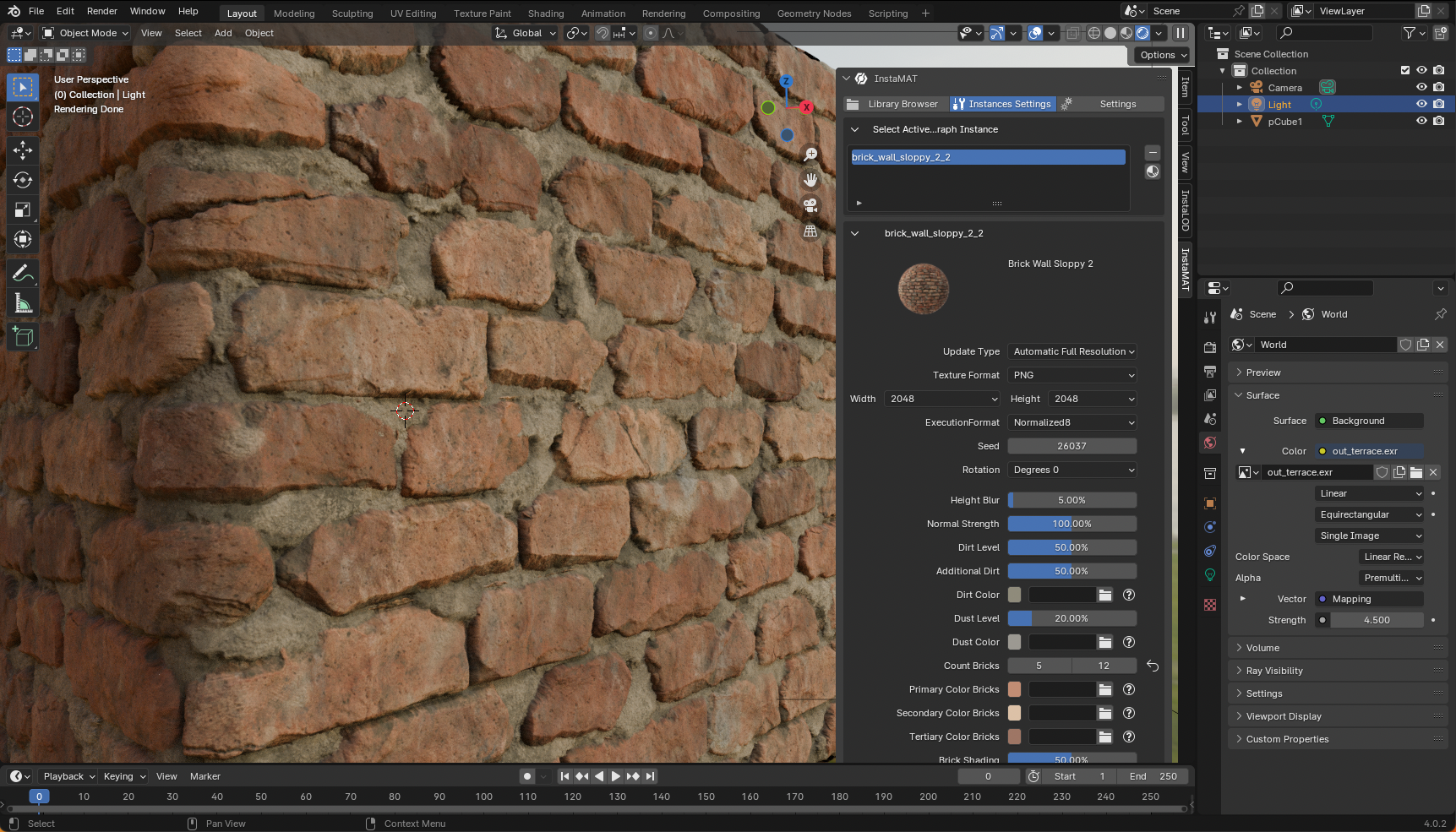Screen dimensions: 1456x832
Task: Click the Dirt Color swatch
Action: 1014,595
